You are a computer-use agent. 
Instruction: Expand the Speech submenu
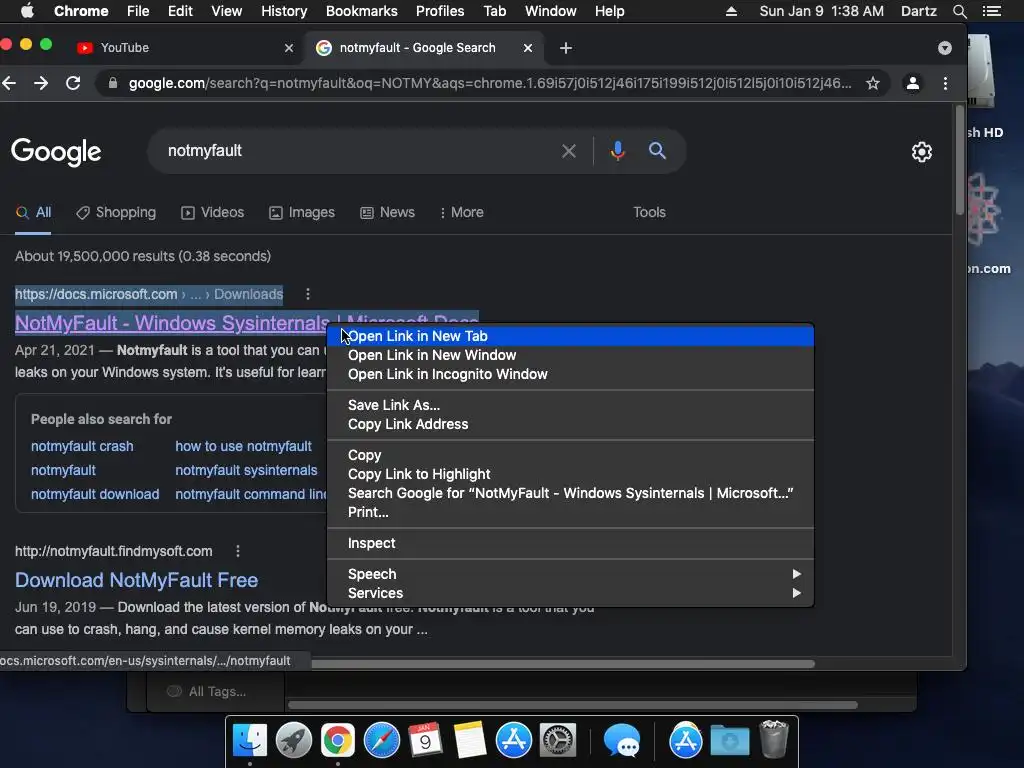[570, 574]
